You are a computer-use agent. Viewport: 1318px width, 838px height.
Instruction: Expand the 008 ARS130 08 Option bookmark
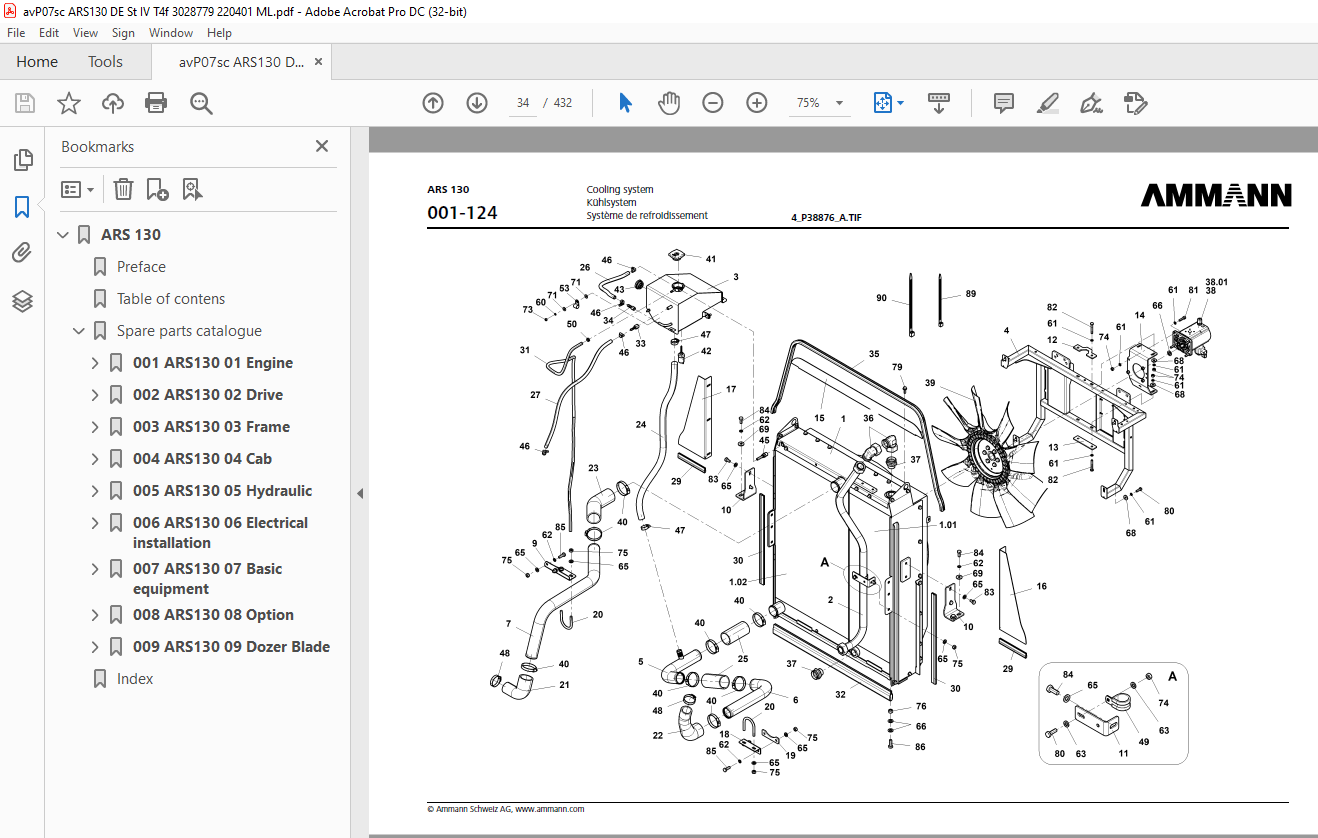pyautogui.click(x=95, y=615)
